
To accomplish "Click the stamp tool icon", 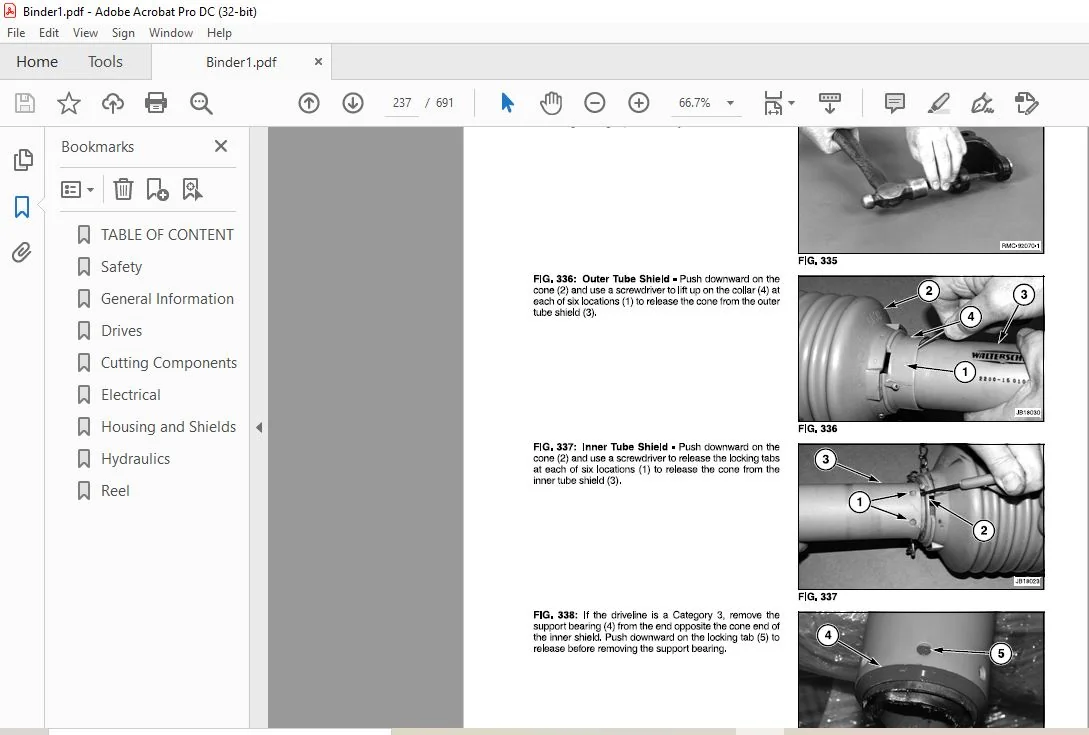I will click(1026, 103).
